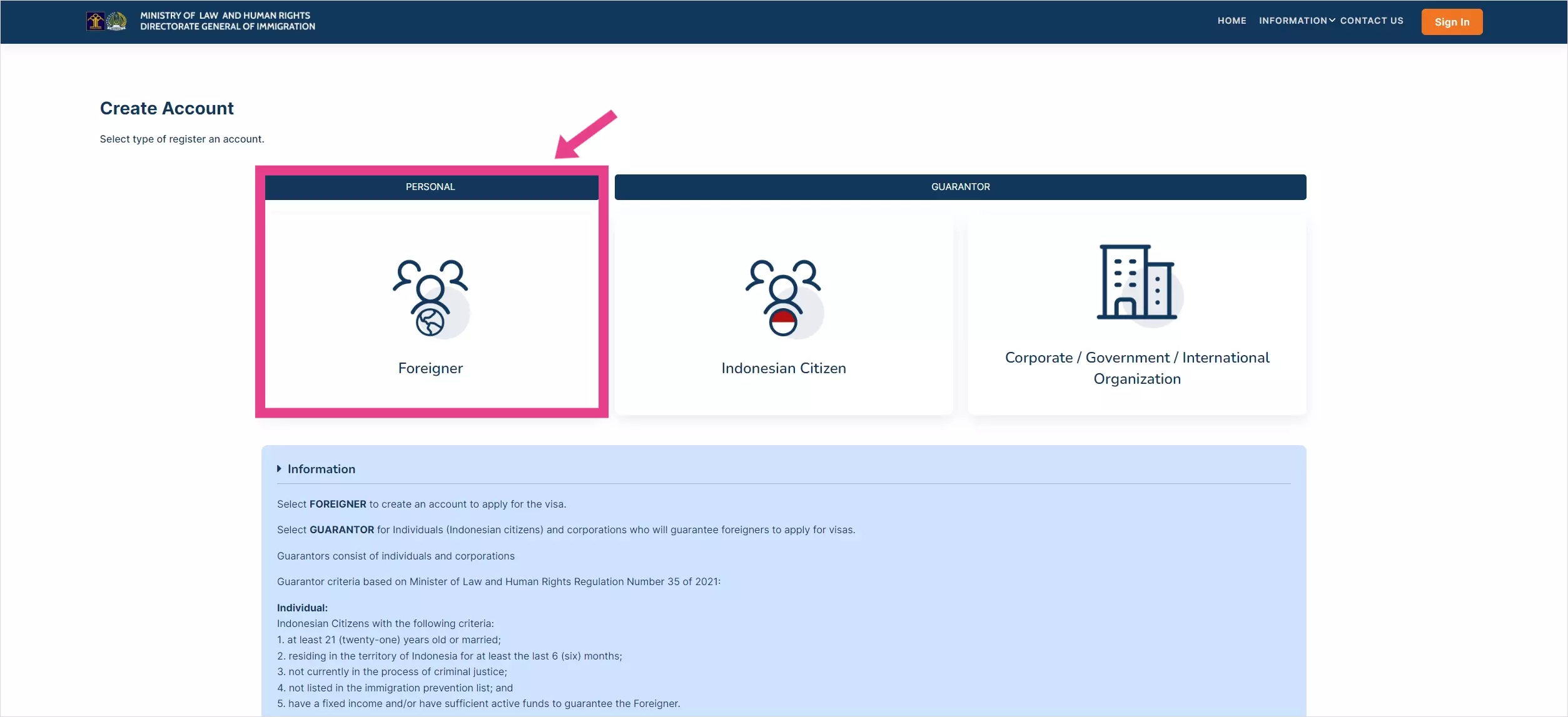Click the Create Account heading
1568x717 pixels.
tap(166, 108)
